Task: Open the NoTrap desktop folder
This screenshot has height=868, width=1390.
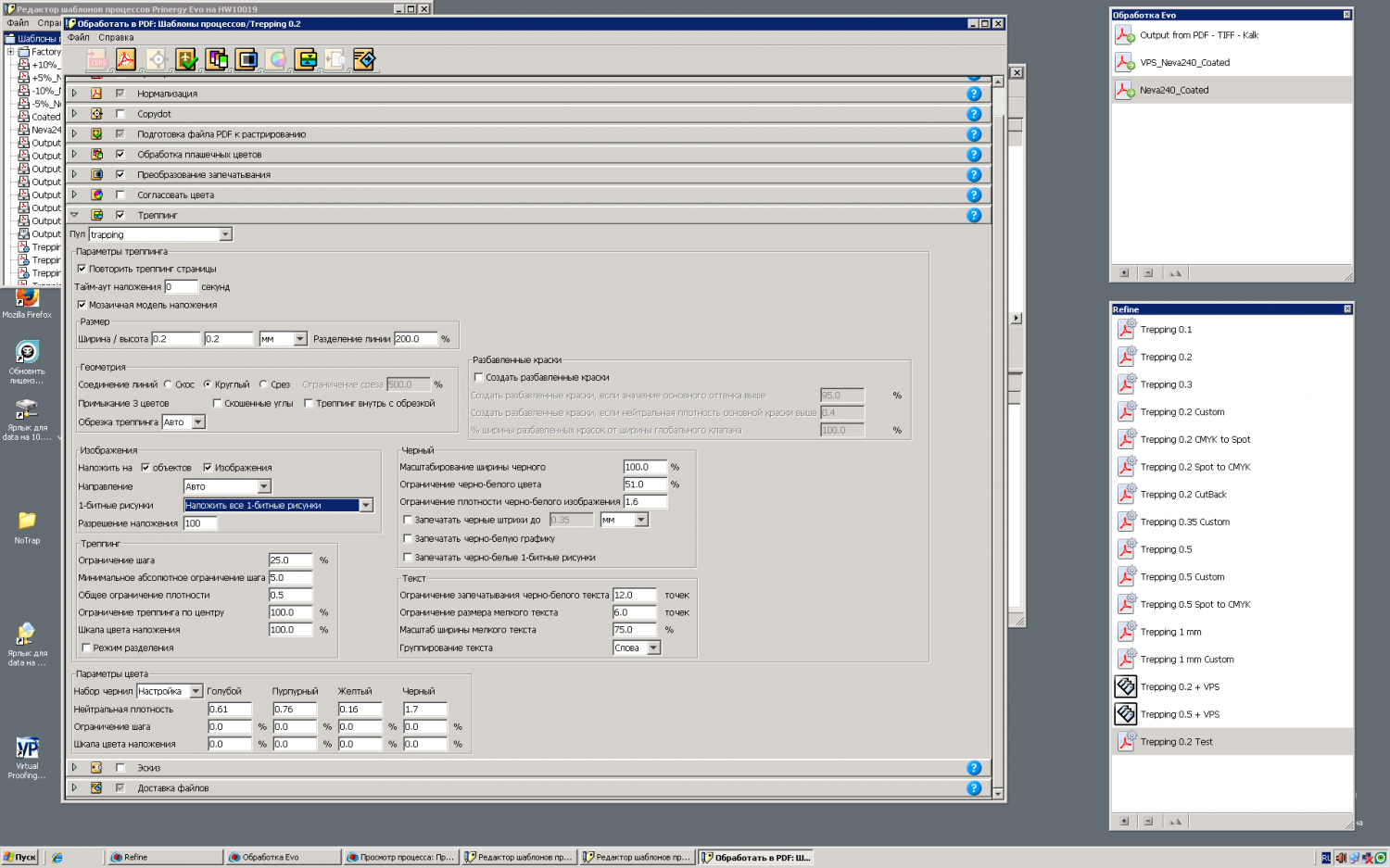Action: tap(27, 527)
